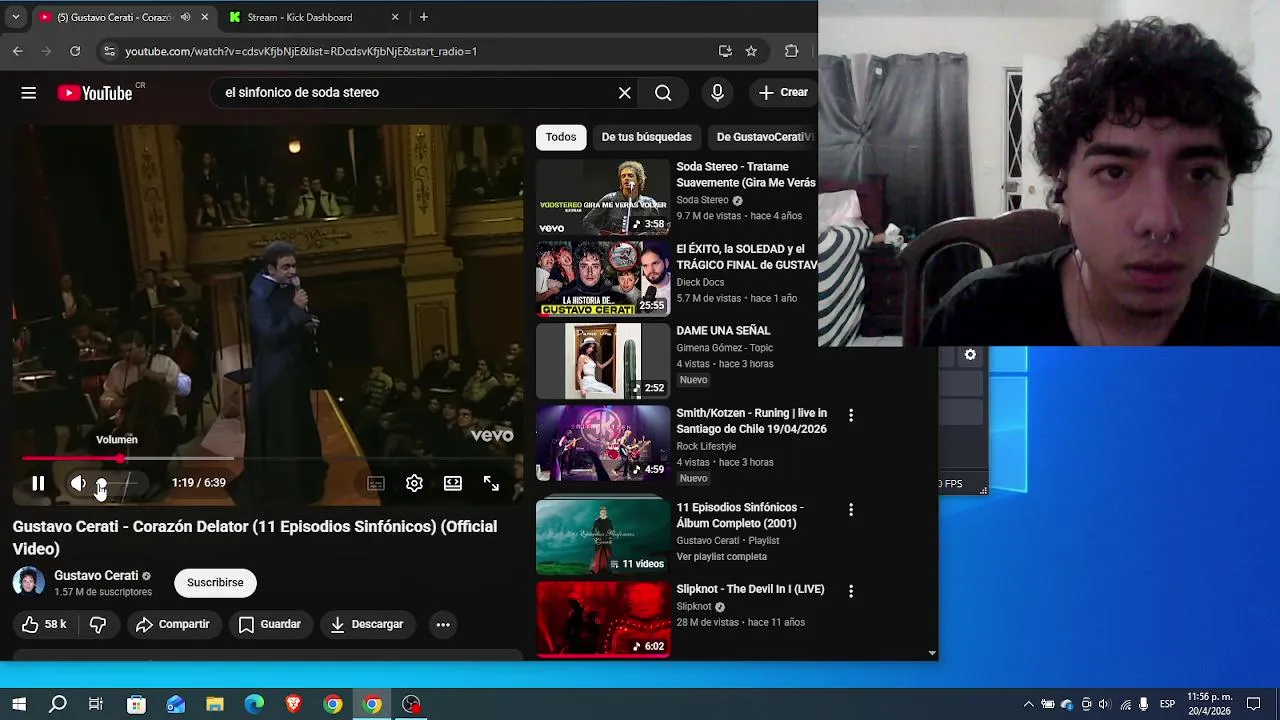Show hidden system tray icons chevron
The width and height of the screenshot is (1280, 720).
(1028, 705)
